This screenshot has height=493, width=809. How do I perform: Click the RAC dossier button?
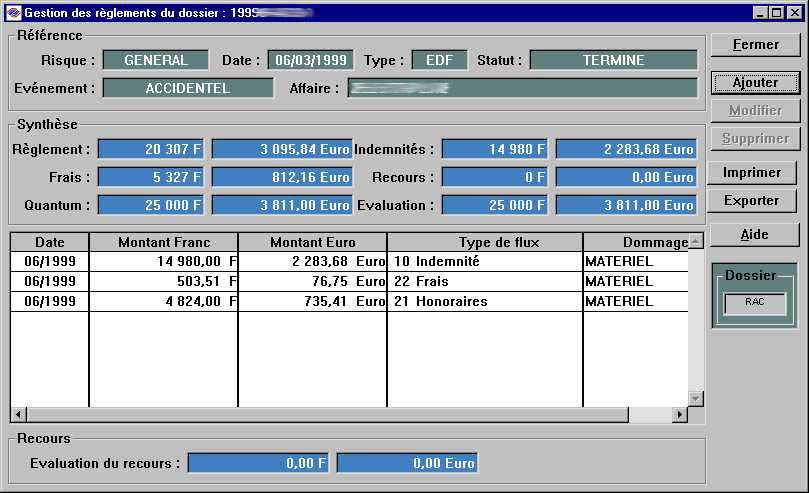pyautogui.click(x=755, y=301)
